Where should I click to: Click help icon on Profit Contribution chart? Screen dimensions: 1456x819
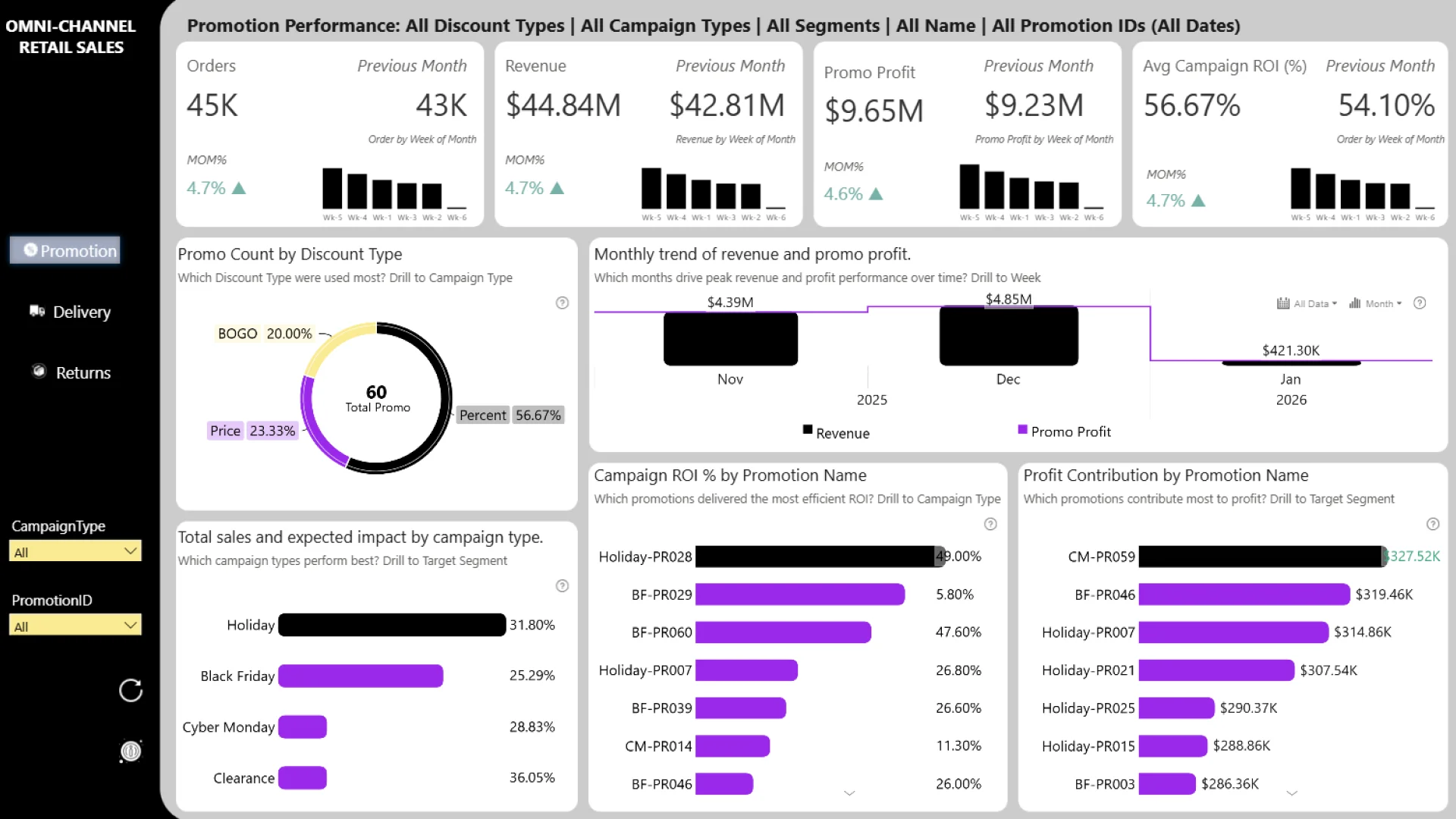click(1432, 524)
